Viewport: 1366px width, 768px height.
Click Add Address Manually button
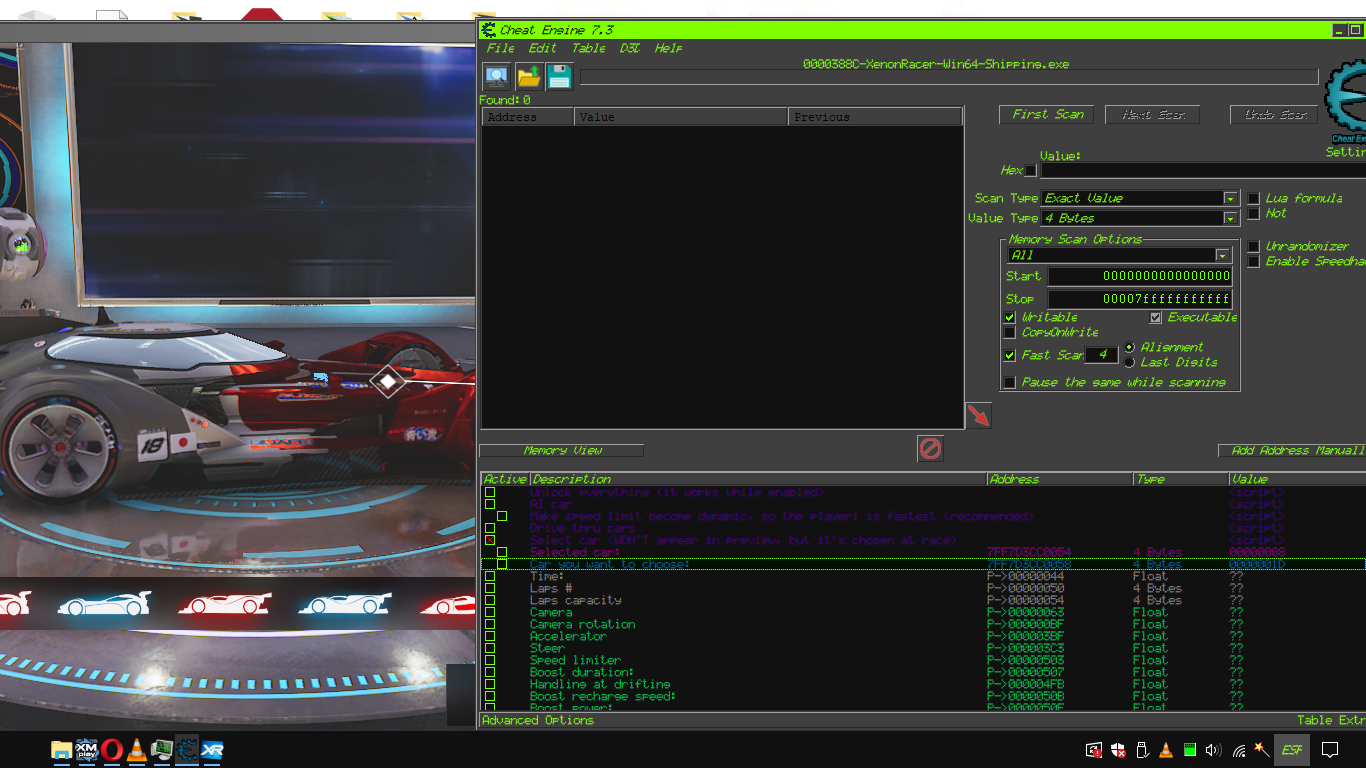1292,451
